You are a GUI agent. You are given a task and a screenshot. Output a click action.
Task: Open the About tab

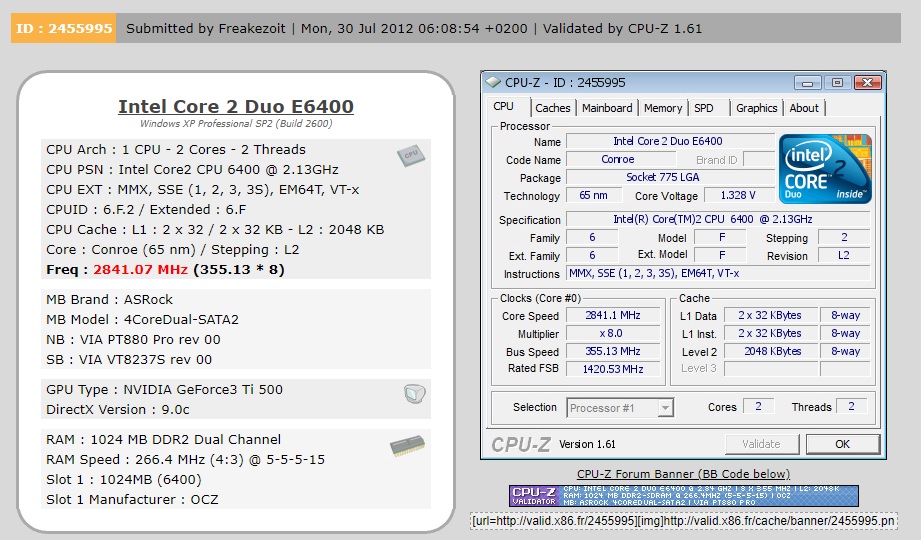[804, 108]
